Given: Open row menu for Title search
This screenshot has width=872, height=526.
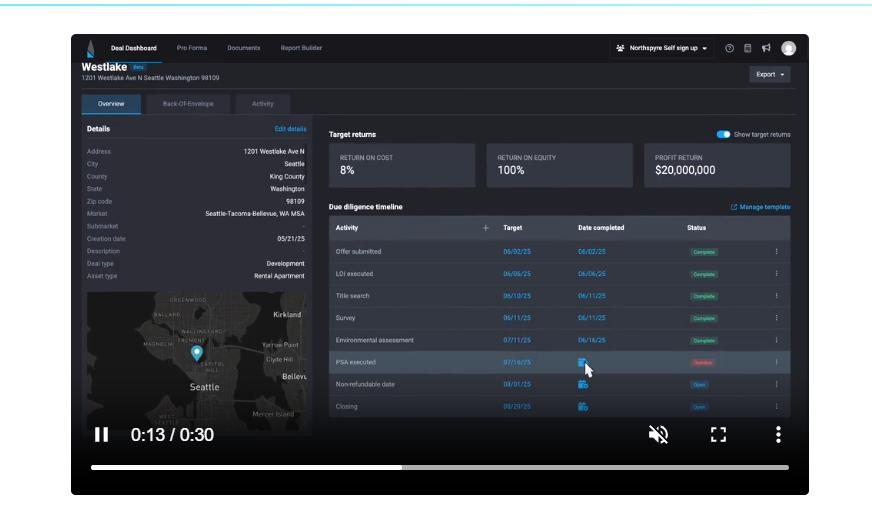Looking at the screenshot, I should 776,296.
